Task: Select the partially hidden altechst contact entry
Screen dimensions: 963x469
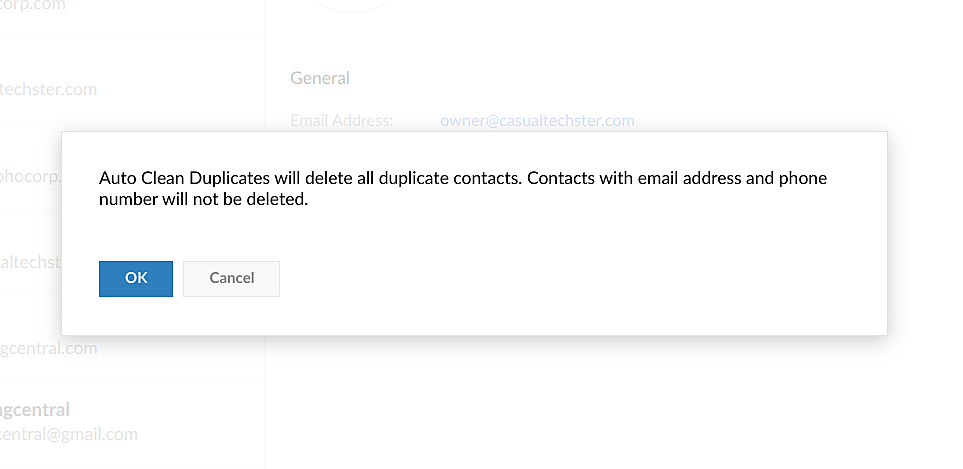Action: (x=30, y=262)
